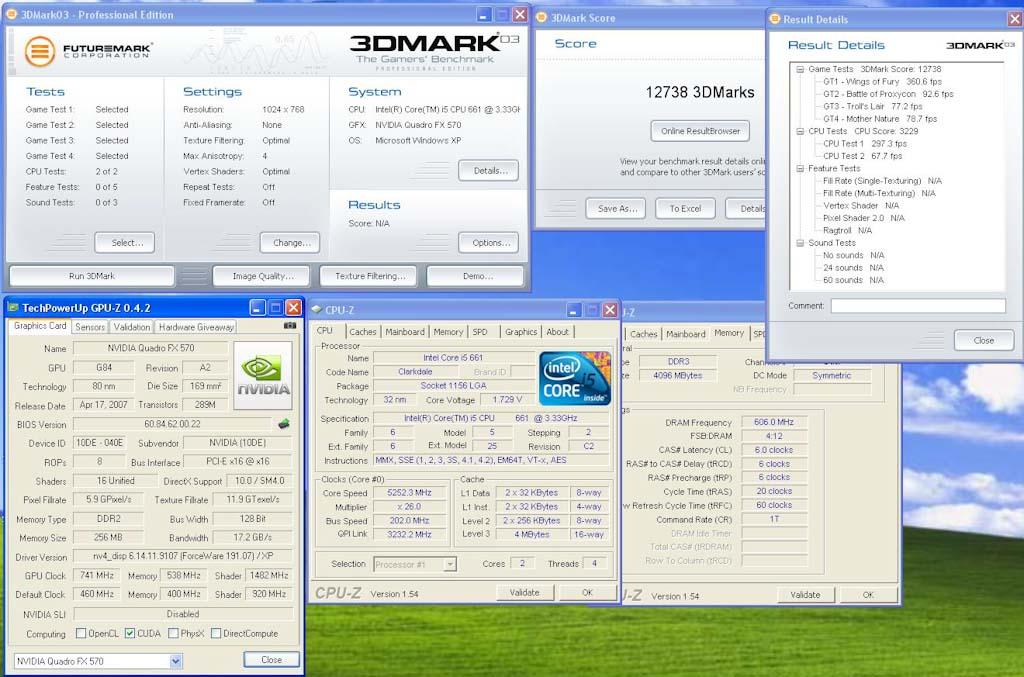Screen dimensions: 1024x677
Task: Click Validate in front CPU-Z window
Action: [x=524, y=593]
